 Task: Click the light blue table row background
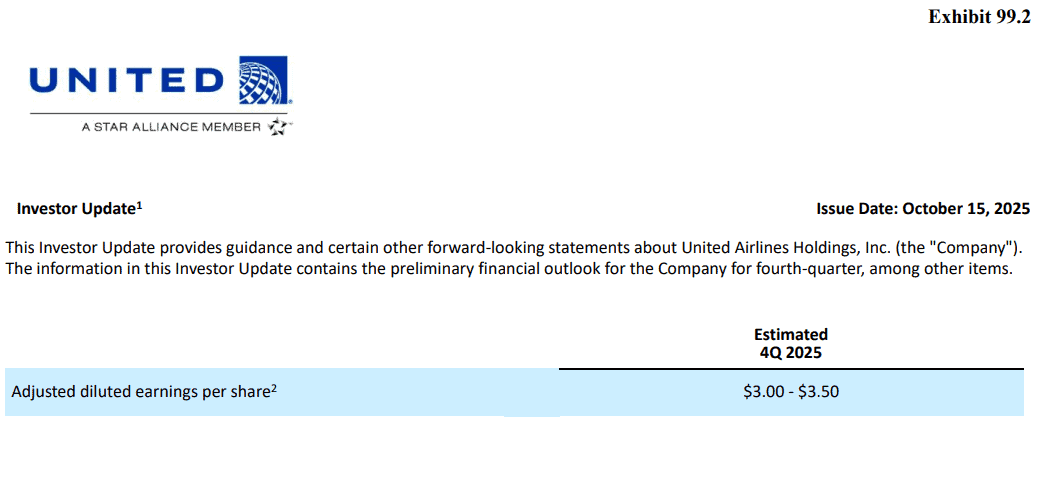514,392
